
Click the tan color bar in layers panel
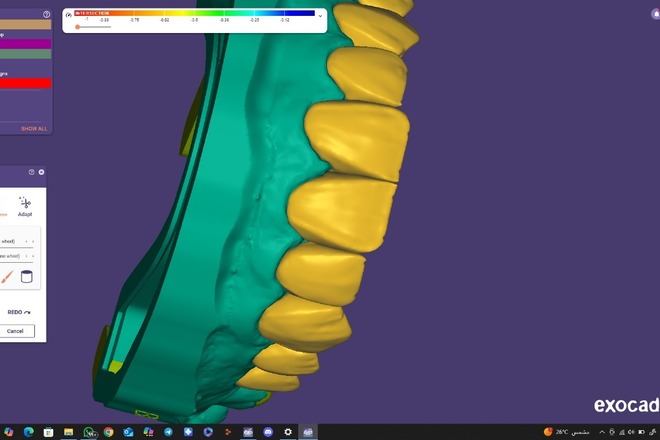pos(25,24)
